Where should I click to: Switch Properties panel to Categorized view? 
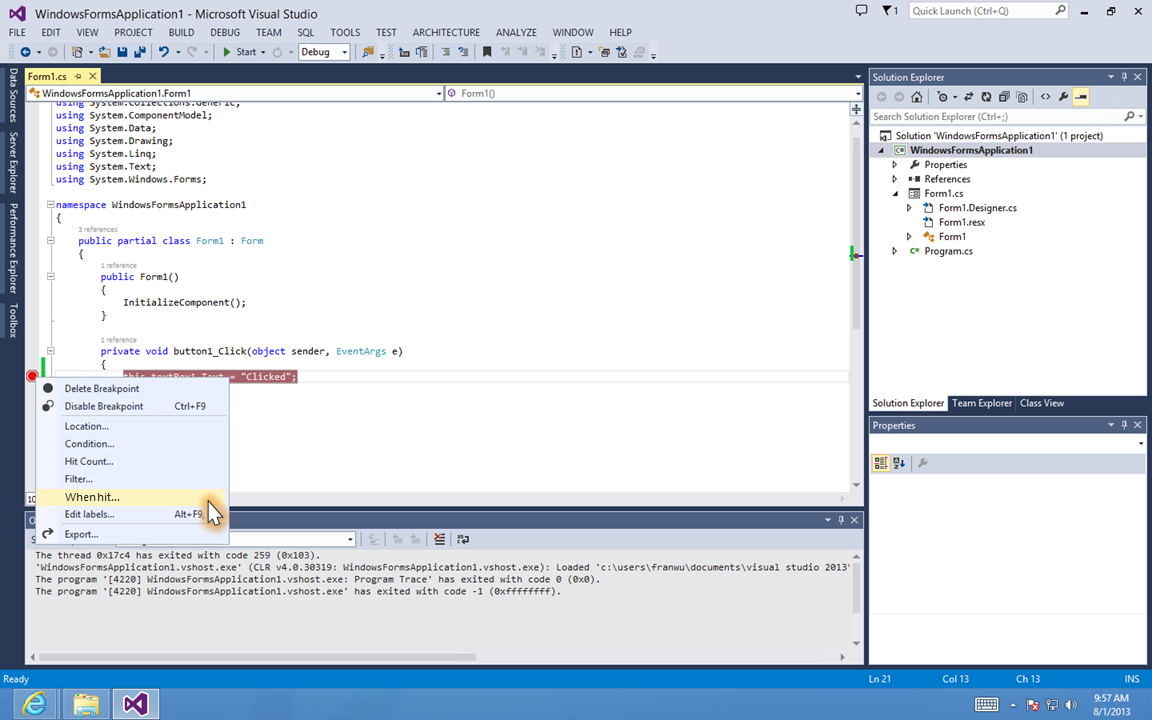[880, 463]
